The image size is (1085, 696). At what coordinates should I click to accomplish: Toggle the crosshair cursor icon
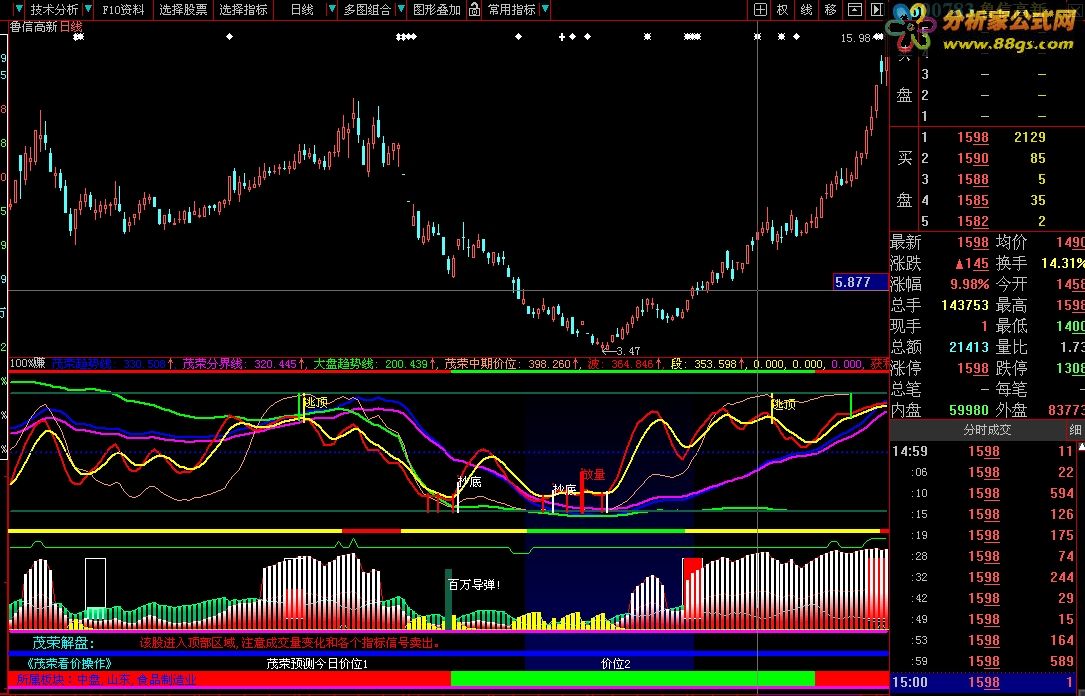click(760, 10)
